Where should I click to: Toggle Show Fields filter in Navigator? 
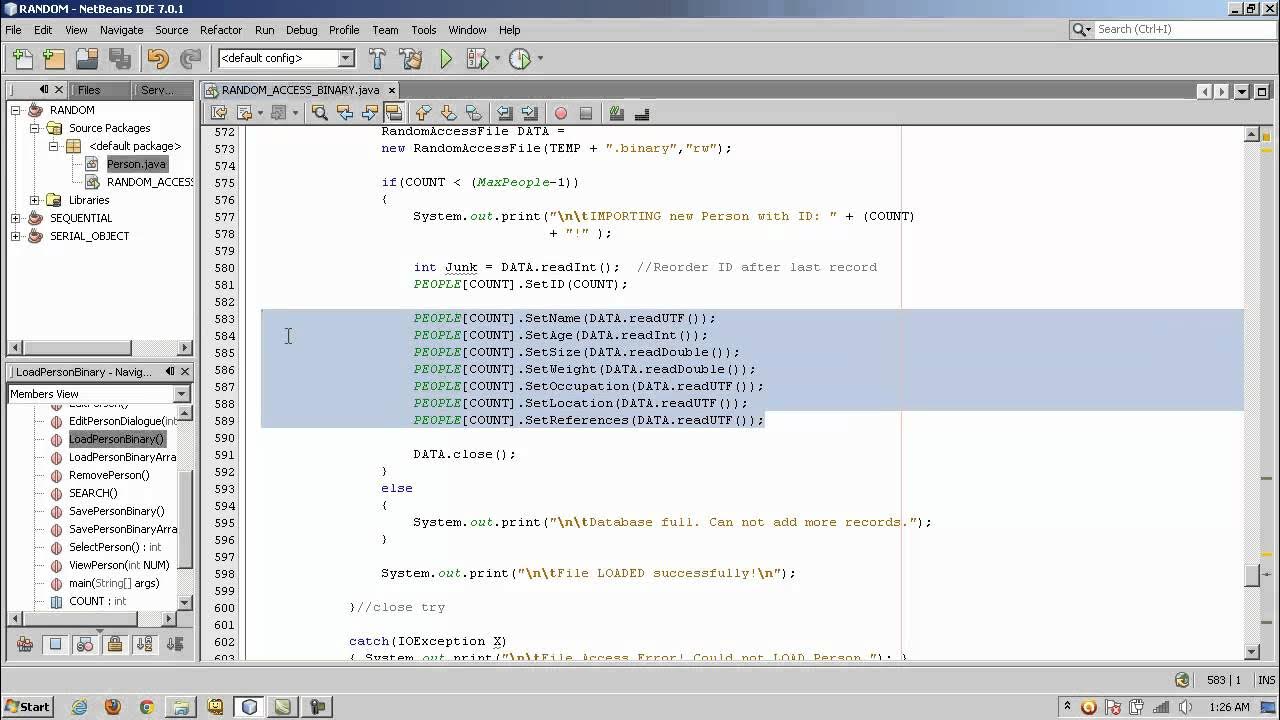pyautogui.click(x=55, y=645)
